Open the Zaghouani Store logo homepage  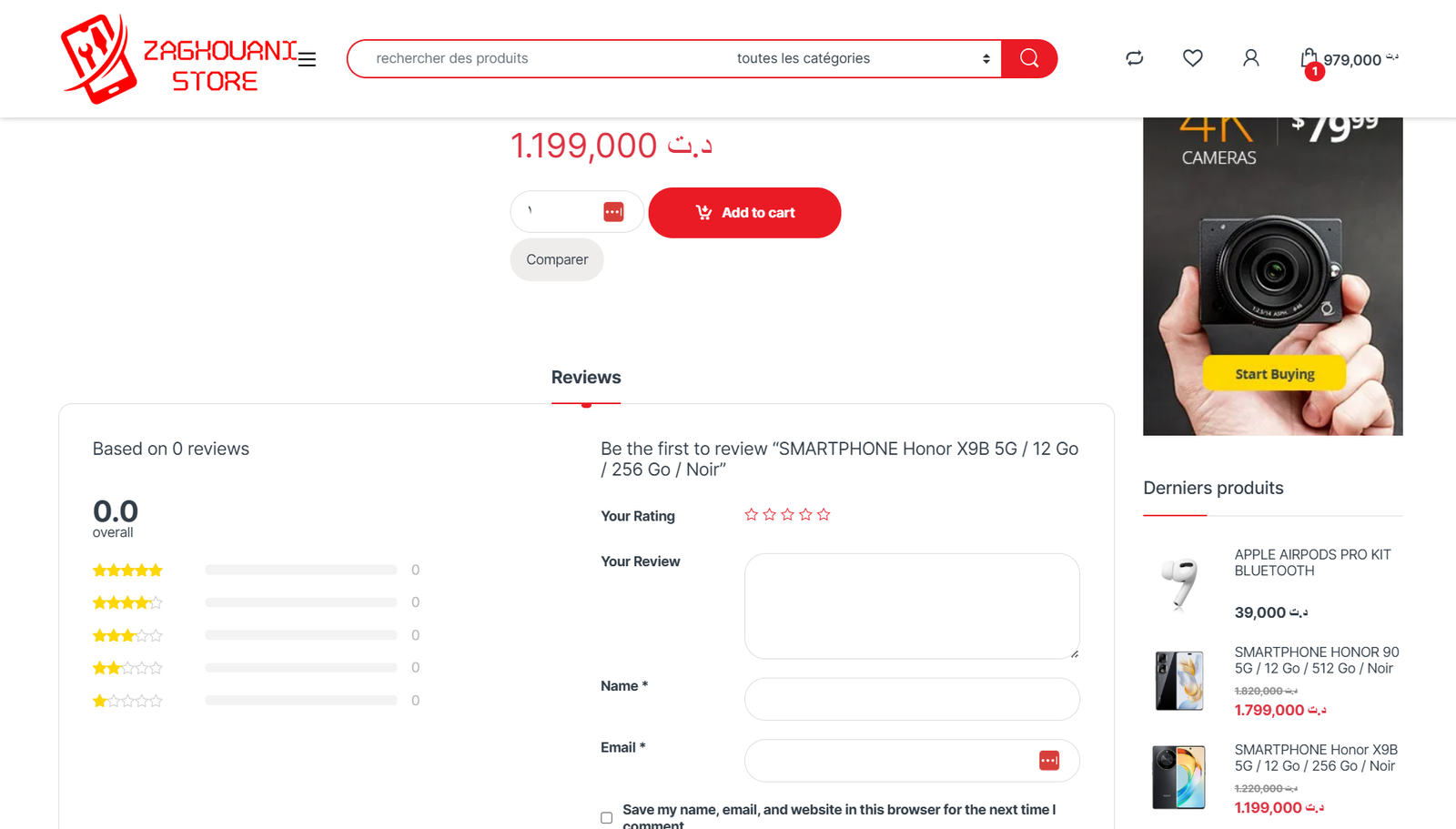(x=178, y=59)
